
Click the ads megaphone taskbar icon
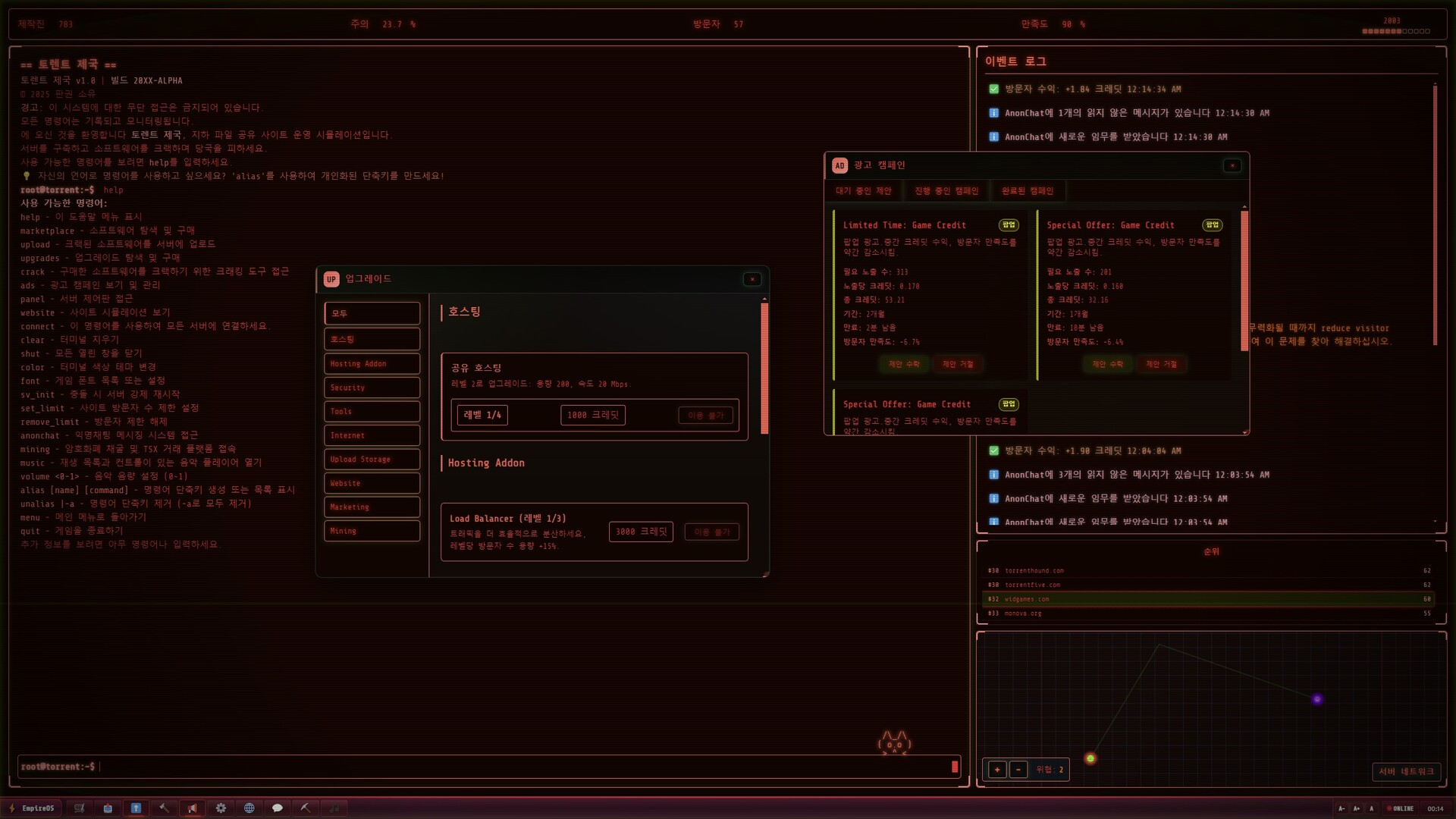[x=193, y=808]
